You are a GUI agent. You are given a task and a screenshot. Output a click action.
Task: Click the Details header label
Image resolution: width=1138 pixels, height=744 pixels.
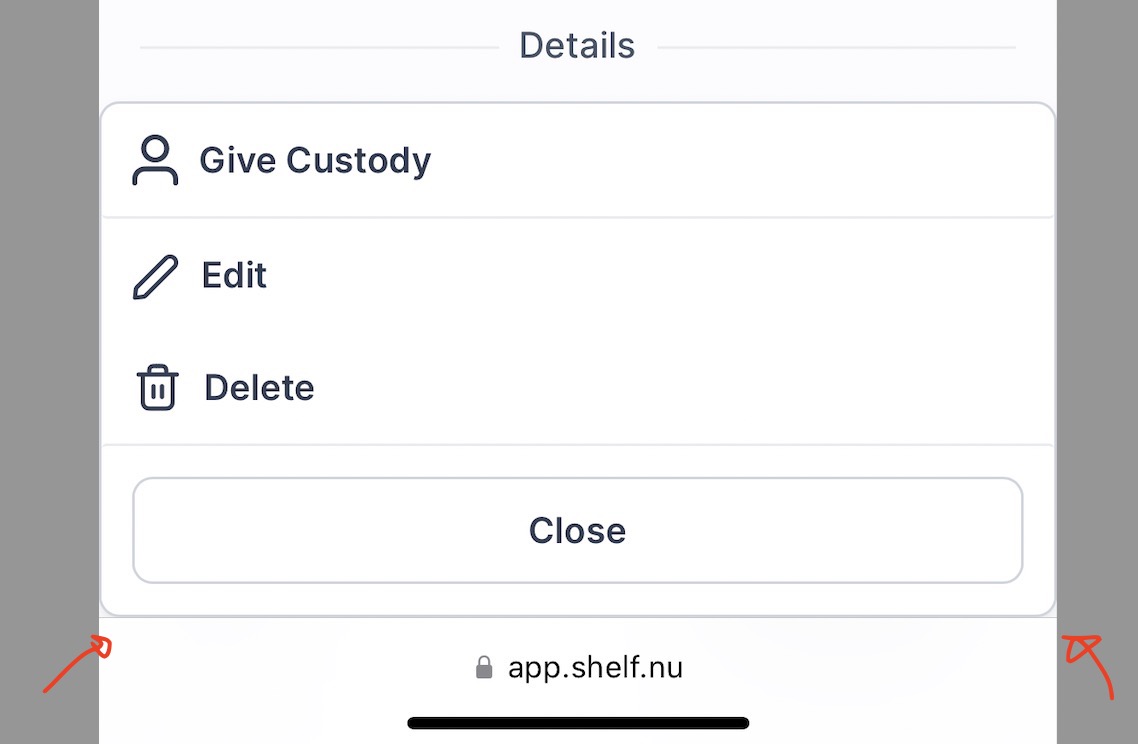[577, 44]
